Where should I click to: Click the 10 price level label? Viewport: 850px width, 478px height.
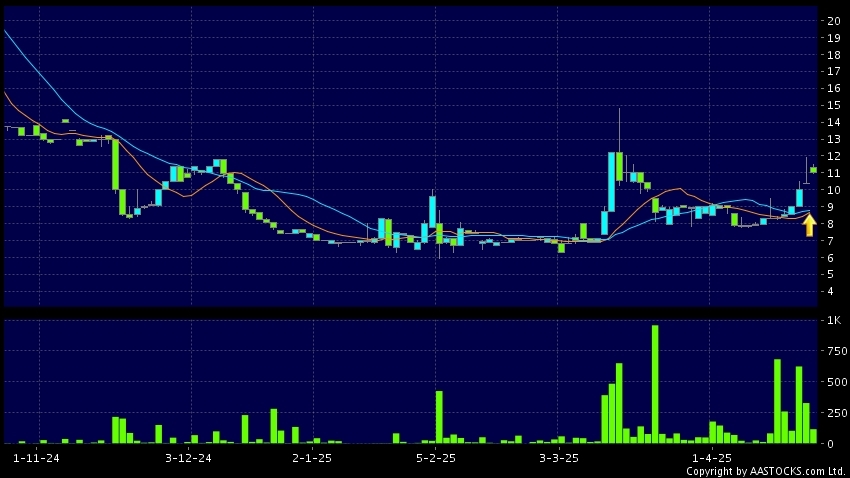834,190
